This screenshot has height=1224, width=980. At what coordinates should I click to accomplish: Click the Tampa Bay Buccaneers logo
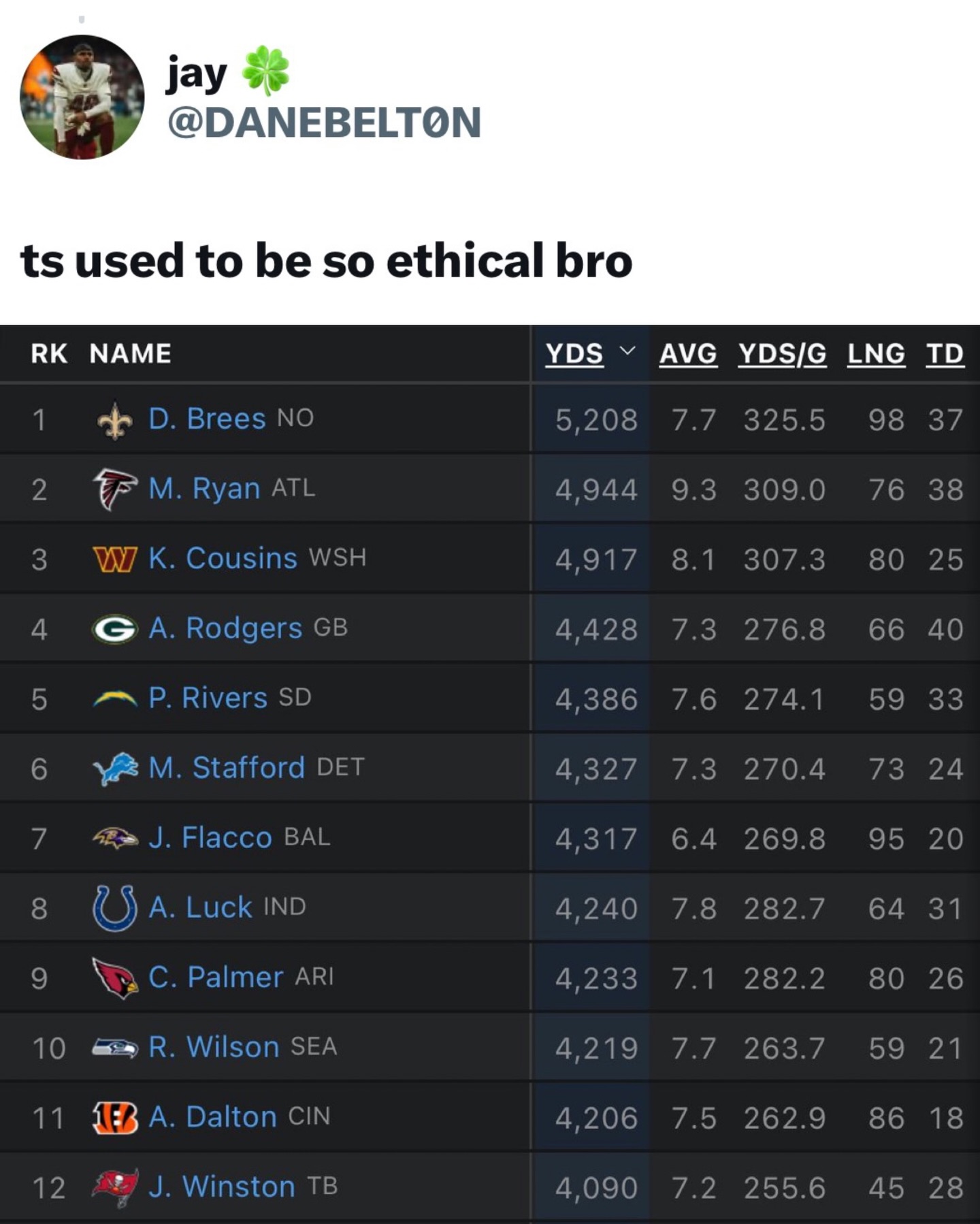pos(114,1187)
